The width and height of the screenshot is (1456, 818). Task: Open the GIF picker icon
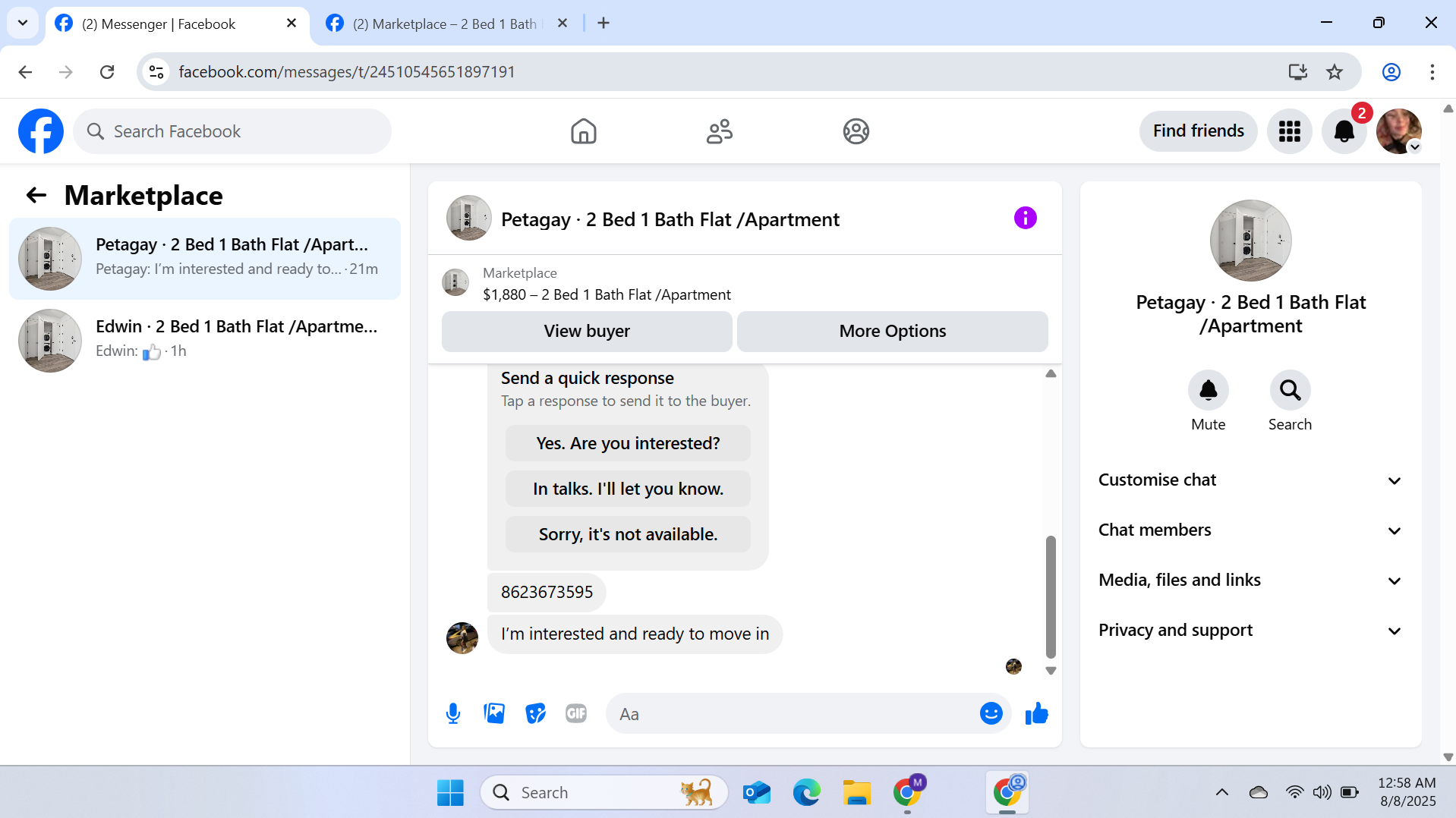point(576,713)
